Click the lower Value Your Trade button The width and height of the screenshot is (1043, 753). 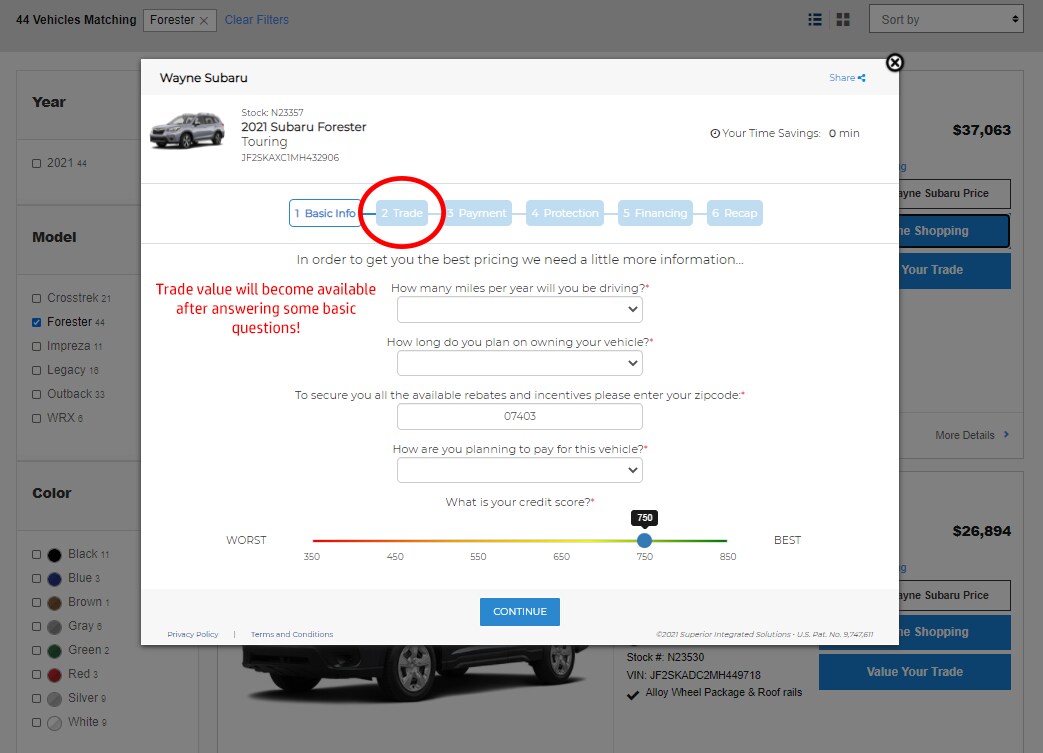pos(915,672)
